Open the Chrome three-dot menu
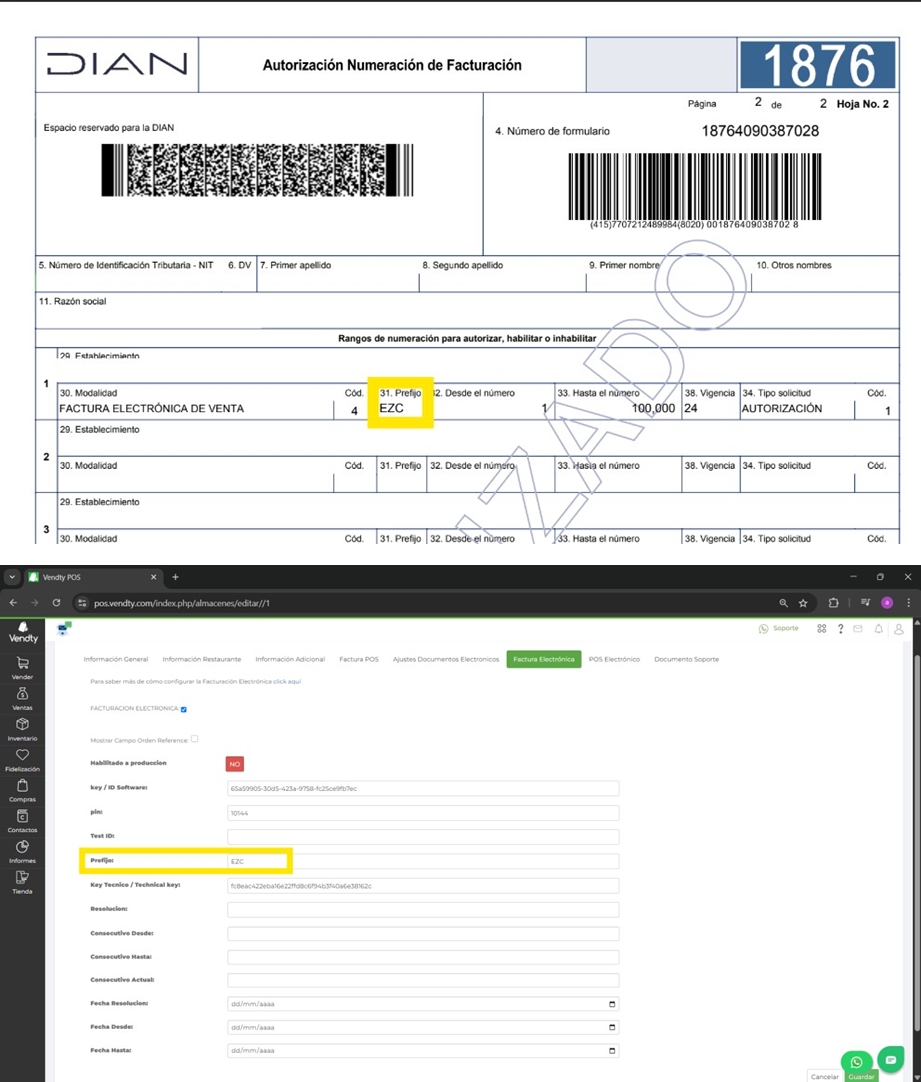The width and height of the screenshot is (921, 1082). 909,602
